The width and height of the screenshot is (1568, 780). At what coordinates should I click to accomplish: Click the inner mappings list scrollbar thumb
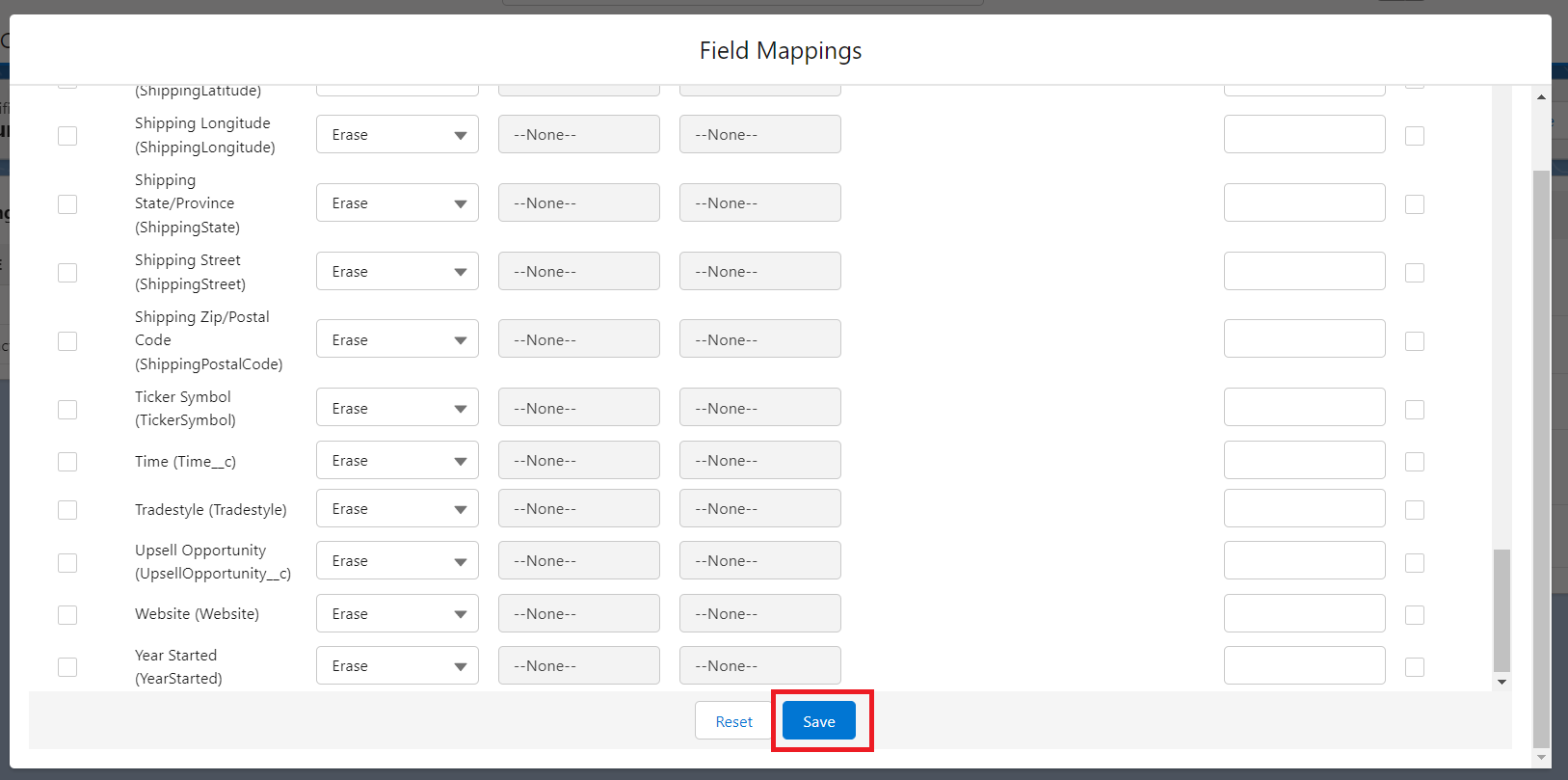(x=1502, y=609)
